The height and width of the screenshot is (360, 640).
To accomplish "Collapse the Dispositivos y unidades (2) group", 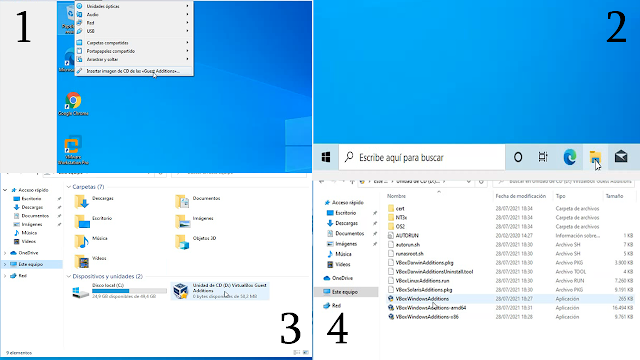I will pyautogui.click(x=69, y=276).
